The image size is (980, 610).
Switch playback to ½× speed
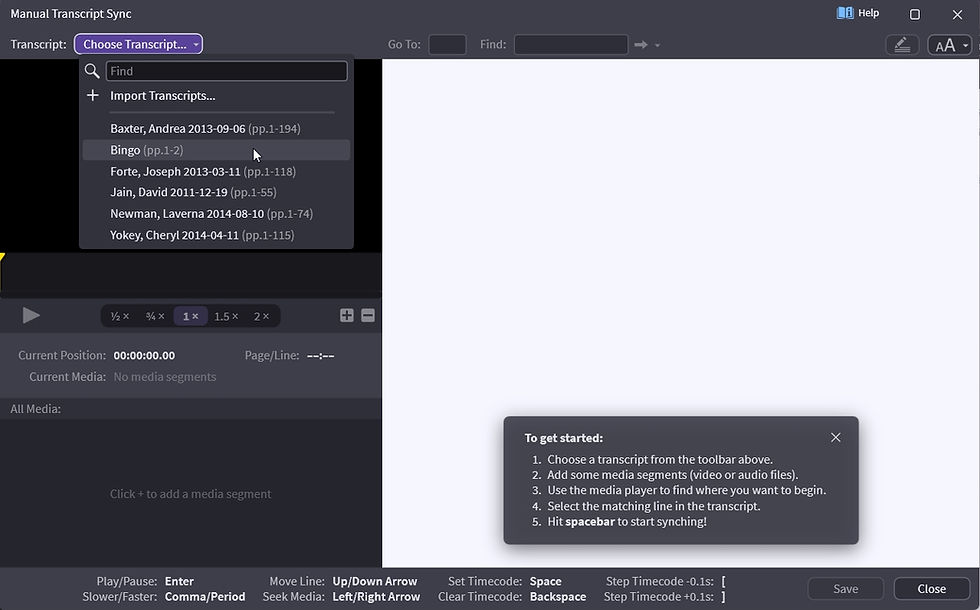click(118, 315)
